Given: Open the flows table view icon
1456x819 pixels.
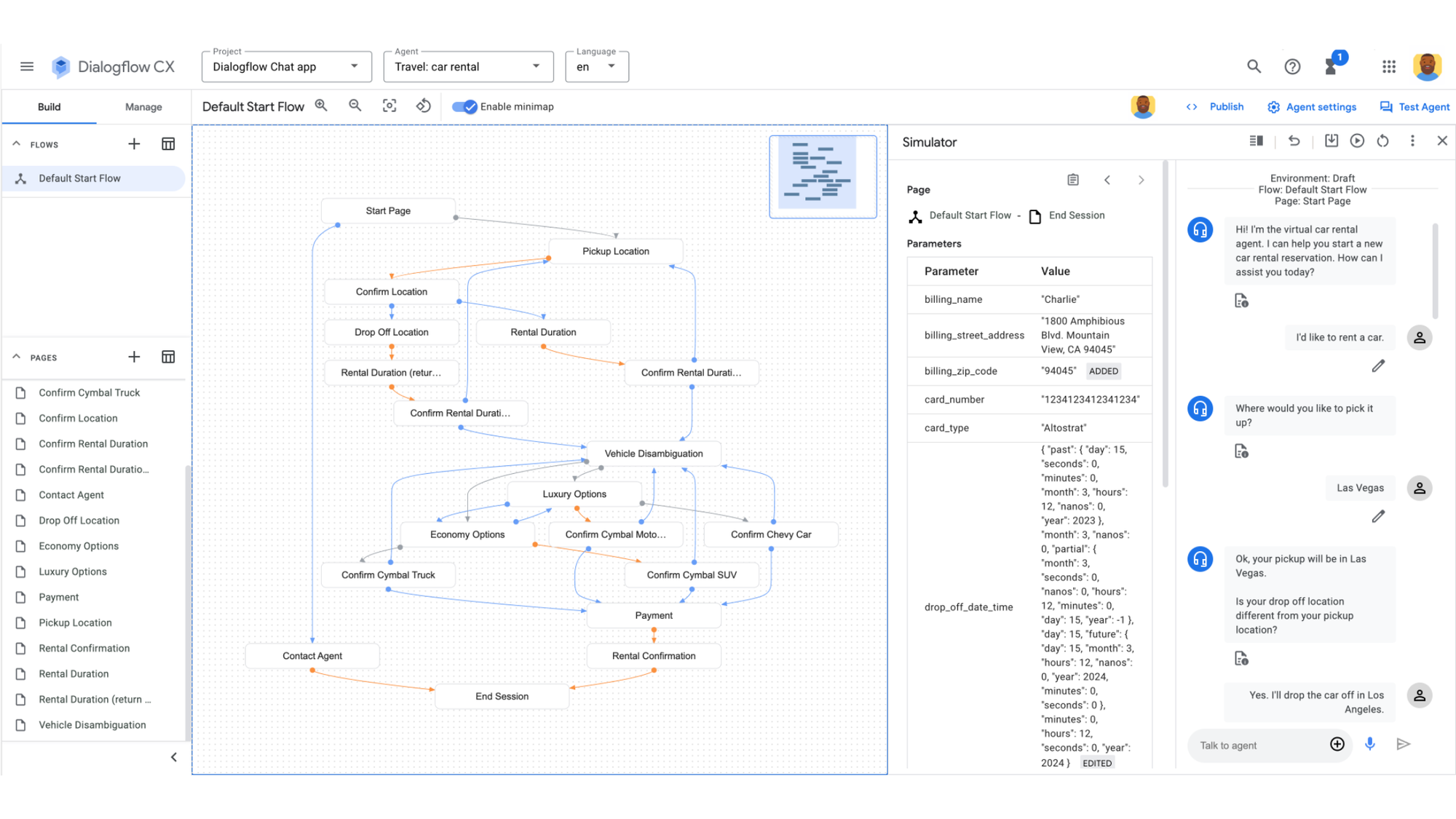Looking at the screenshot, I should coord(168,144).
